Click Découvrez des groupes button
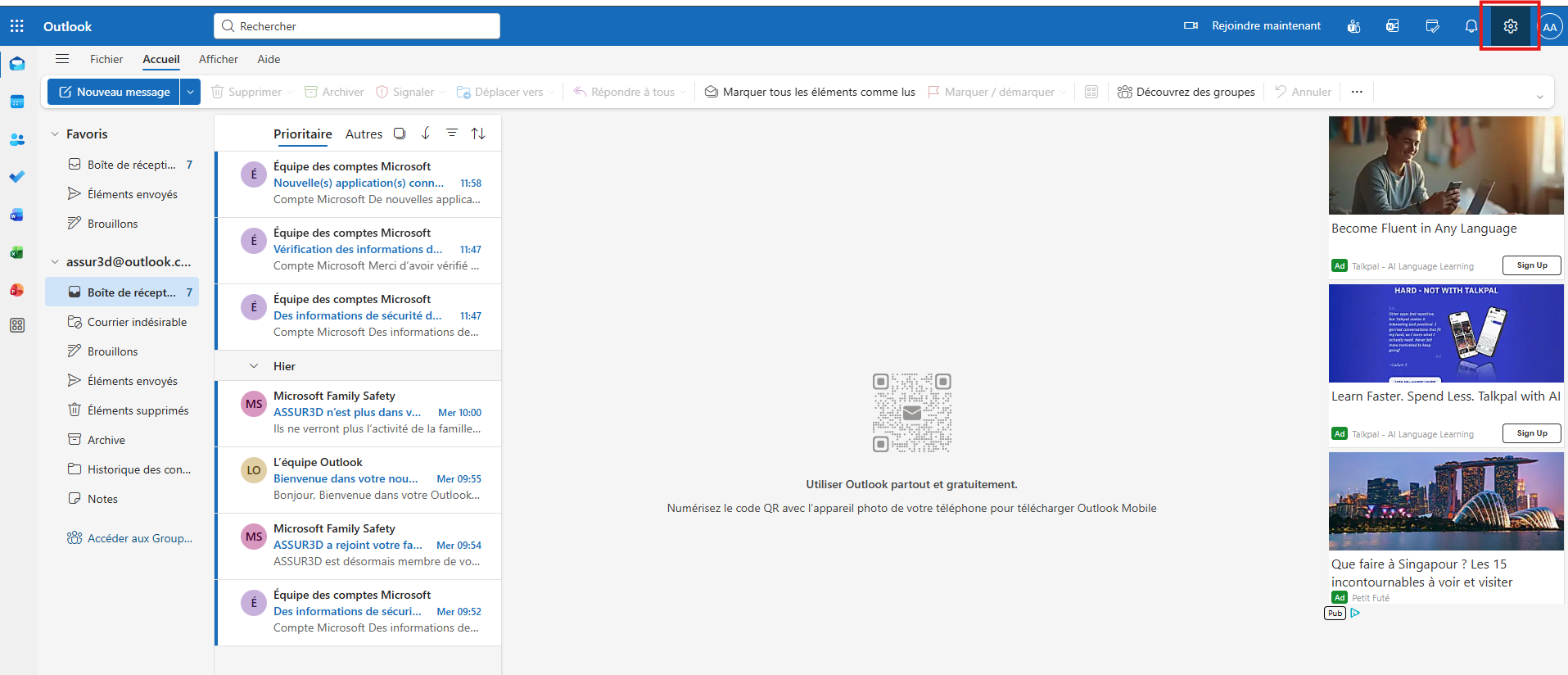The height and width of the screenshot is (675, 1568). [x=1186, y=92]
